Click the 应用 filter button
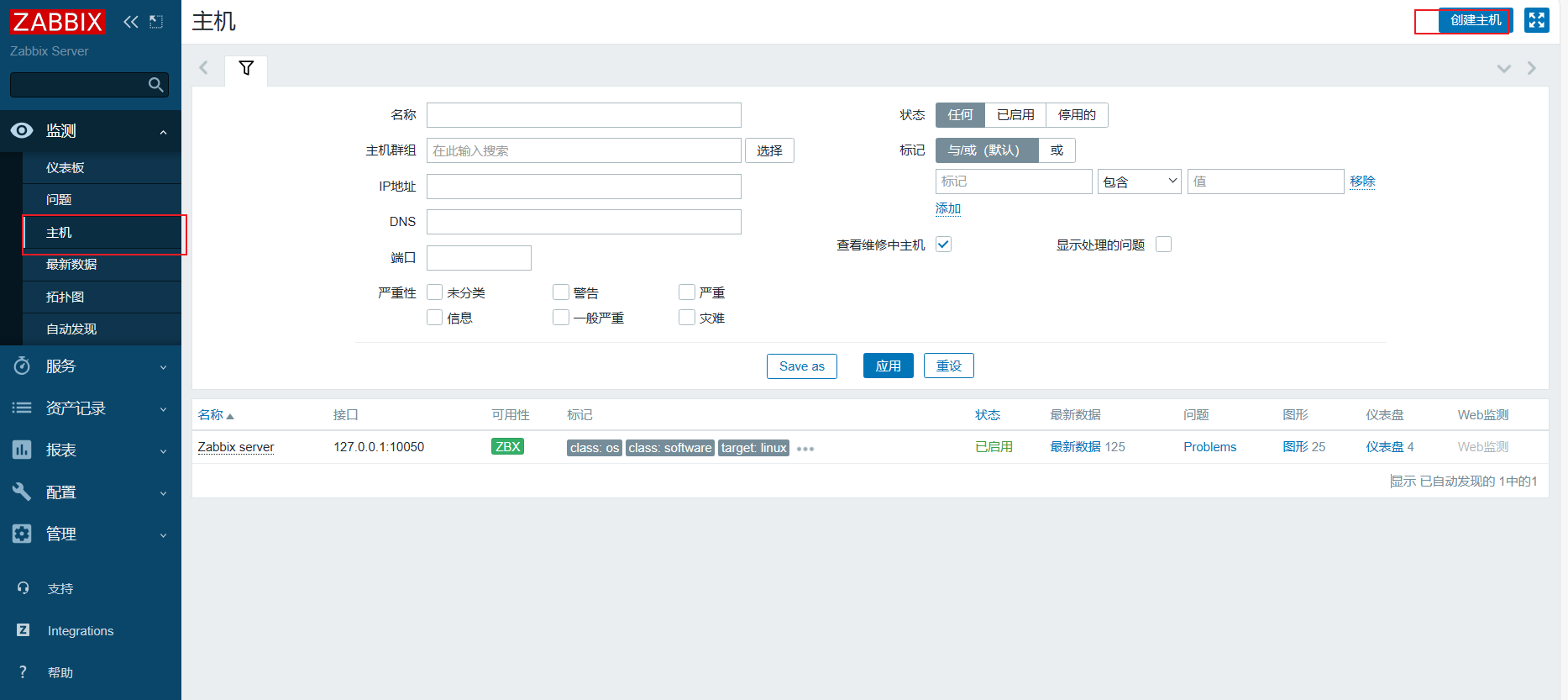The width and height of the screenshot is (1568, 700). [x=889, y=366]
